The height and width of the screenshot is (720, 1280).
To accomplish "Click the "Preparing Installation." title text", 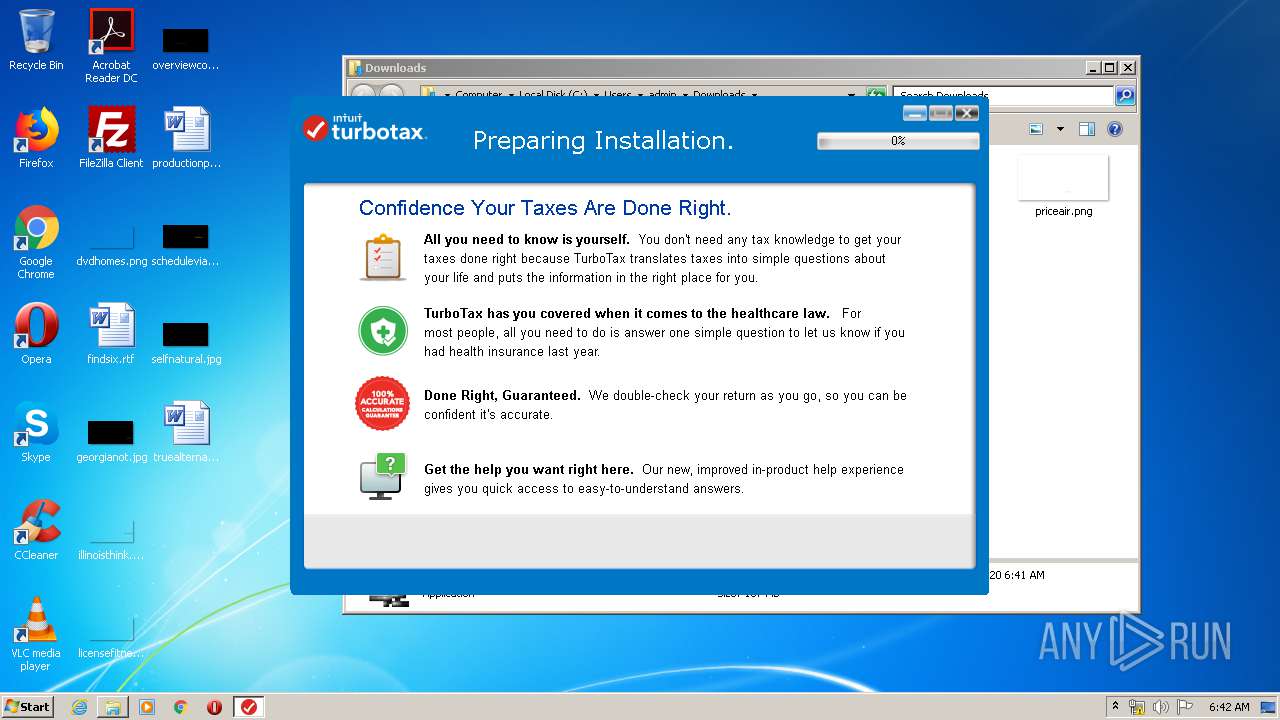I will tap(603, 141).
